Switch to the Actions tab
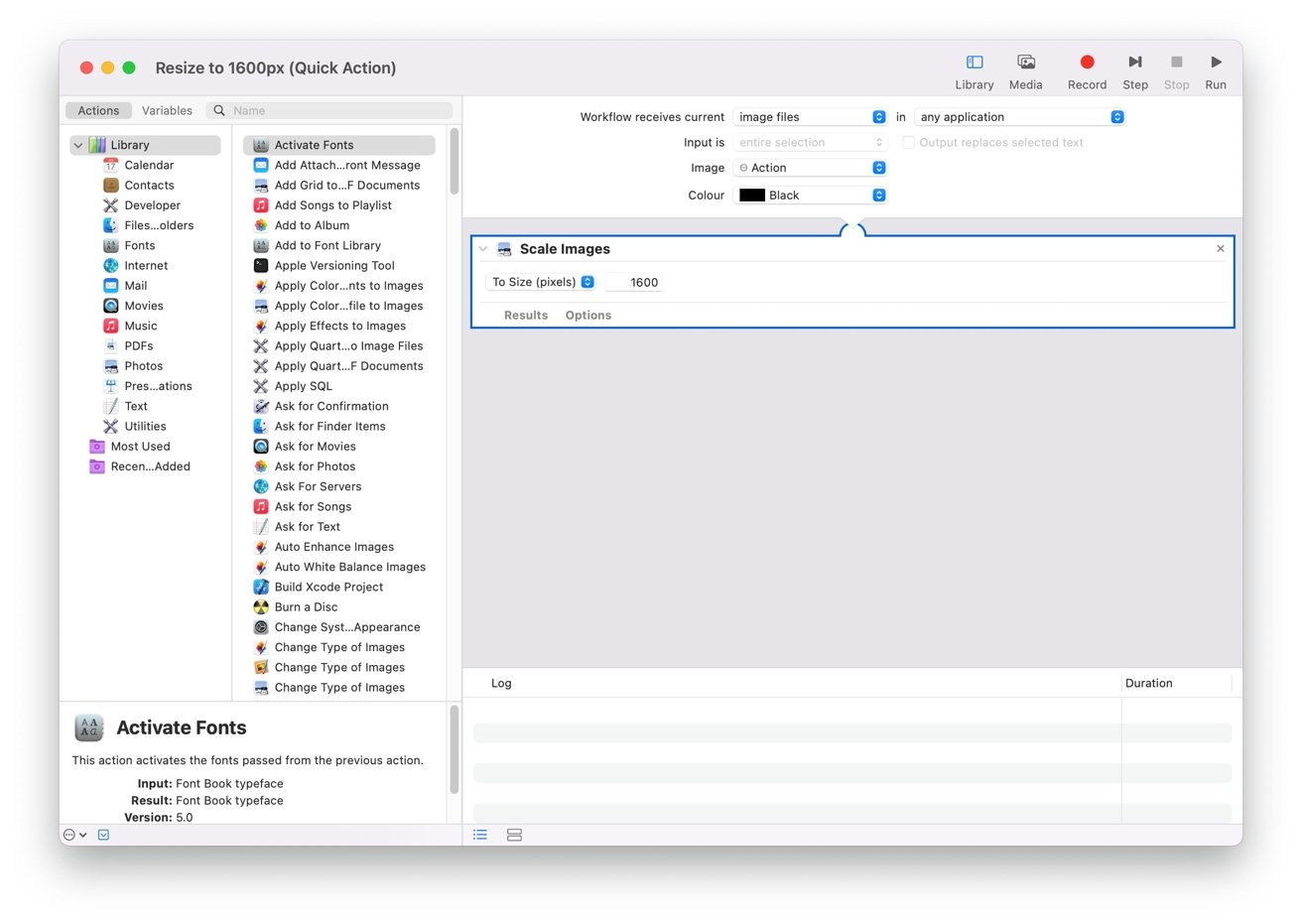 click(x=98, y=110)
